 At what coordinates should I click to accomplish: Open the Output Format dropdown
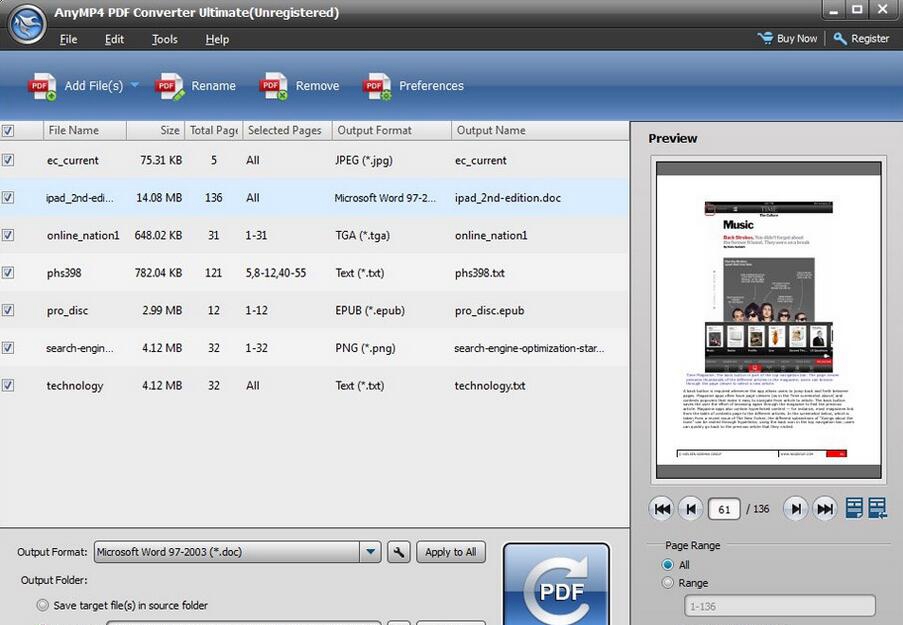(370, 552)
